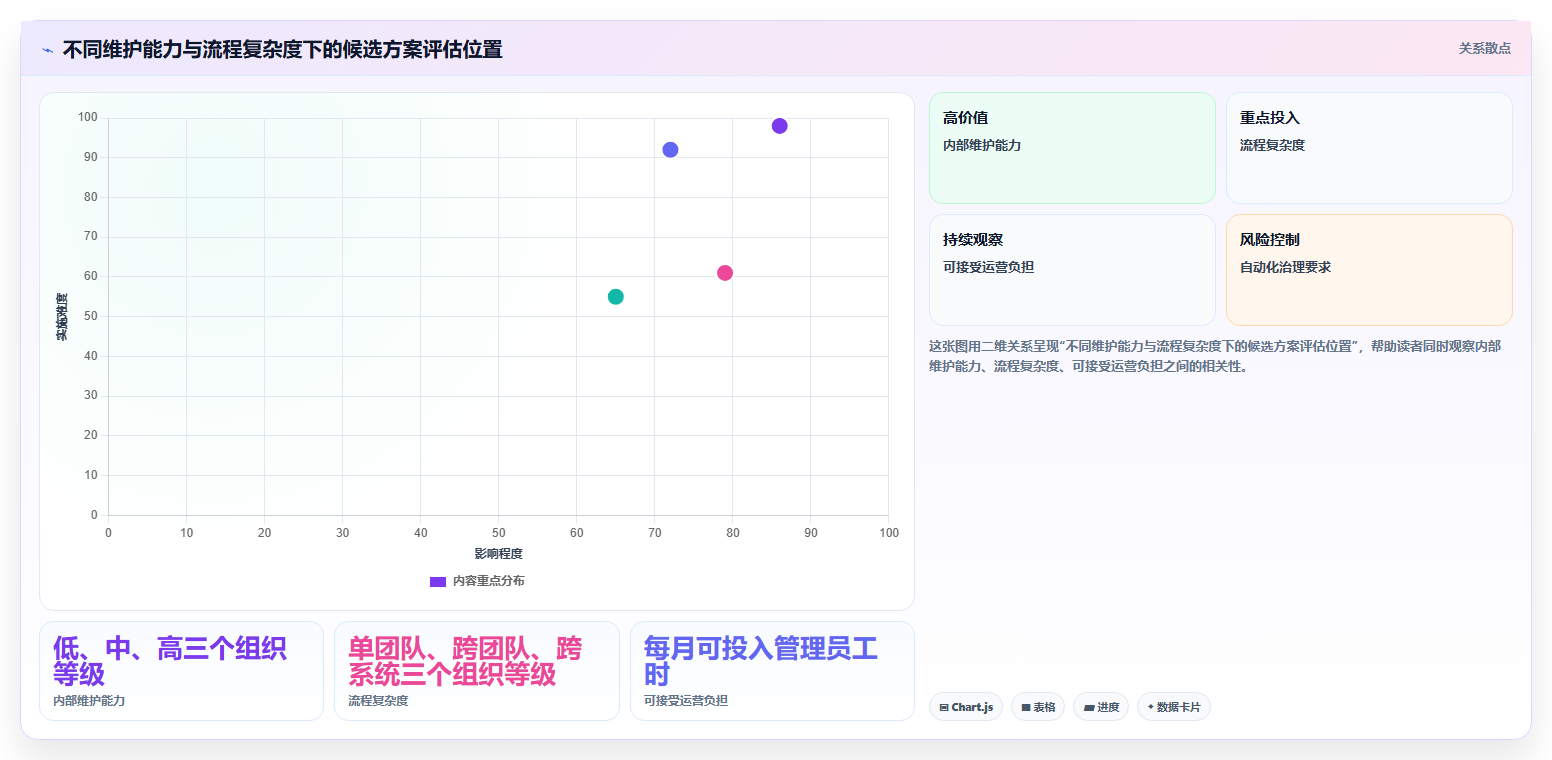Click the 内部维护能力 text in 高价值 card
Viewport: 1552px width, 760px height.
(982, 145)
